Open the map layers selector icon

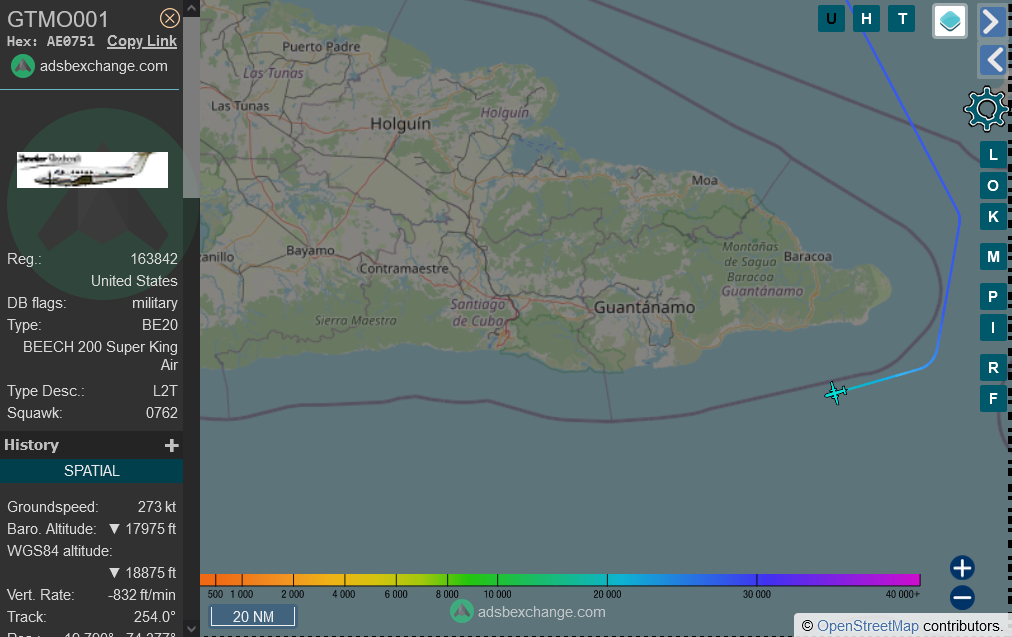(950, 21)
